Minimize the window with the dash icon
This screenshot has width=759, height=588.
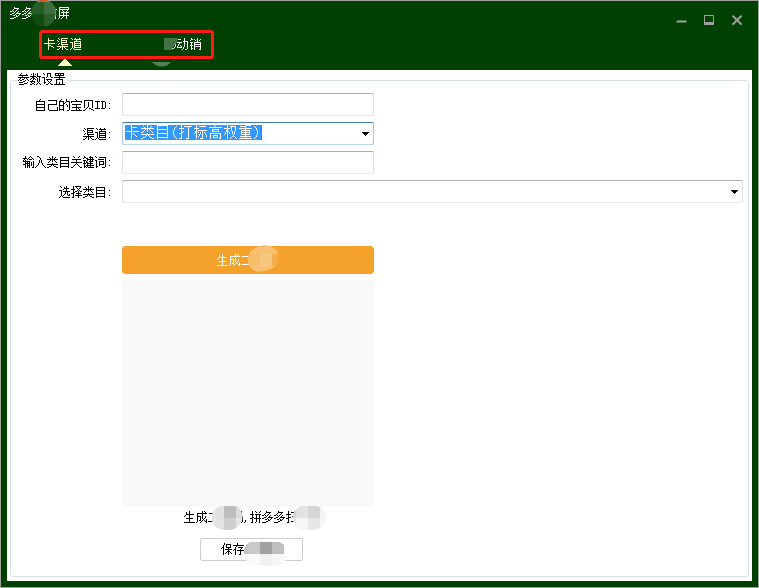(x=681, y=20)
